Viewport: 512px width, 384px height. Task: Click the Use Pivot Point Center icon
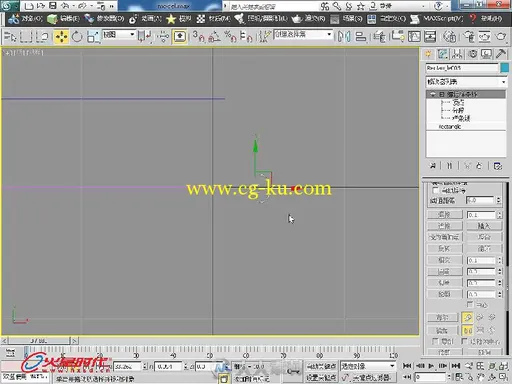[x=144, y=36]
